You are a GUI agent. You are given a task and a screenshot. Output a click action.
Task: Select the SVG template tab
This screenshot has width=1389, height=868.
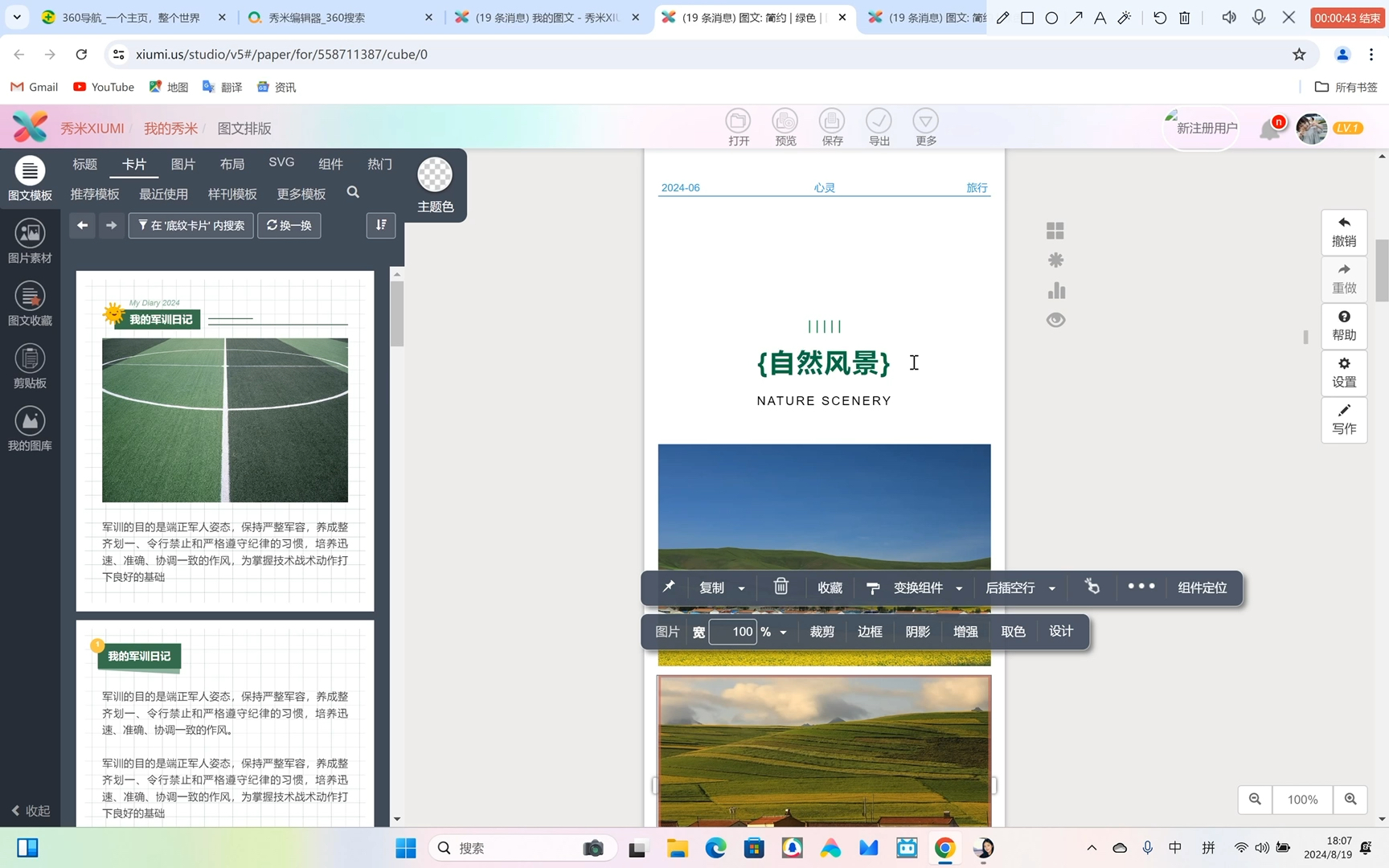tap(281, 162)
